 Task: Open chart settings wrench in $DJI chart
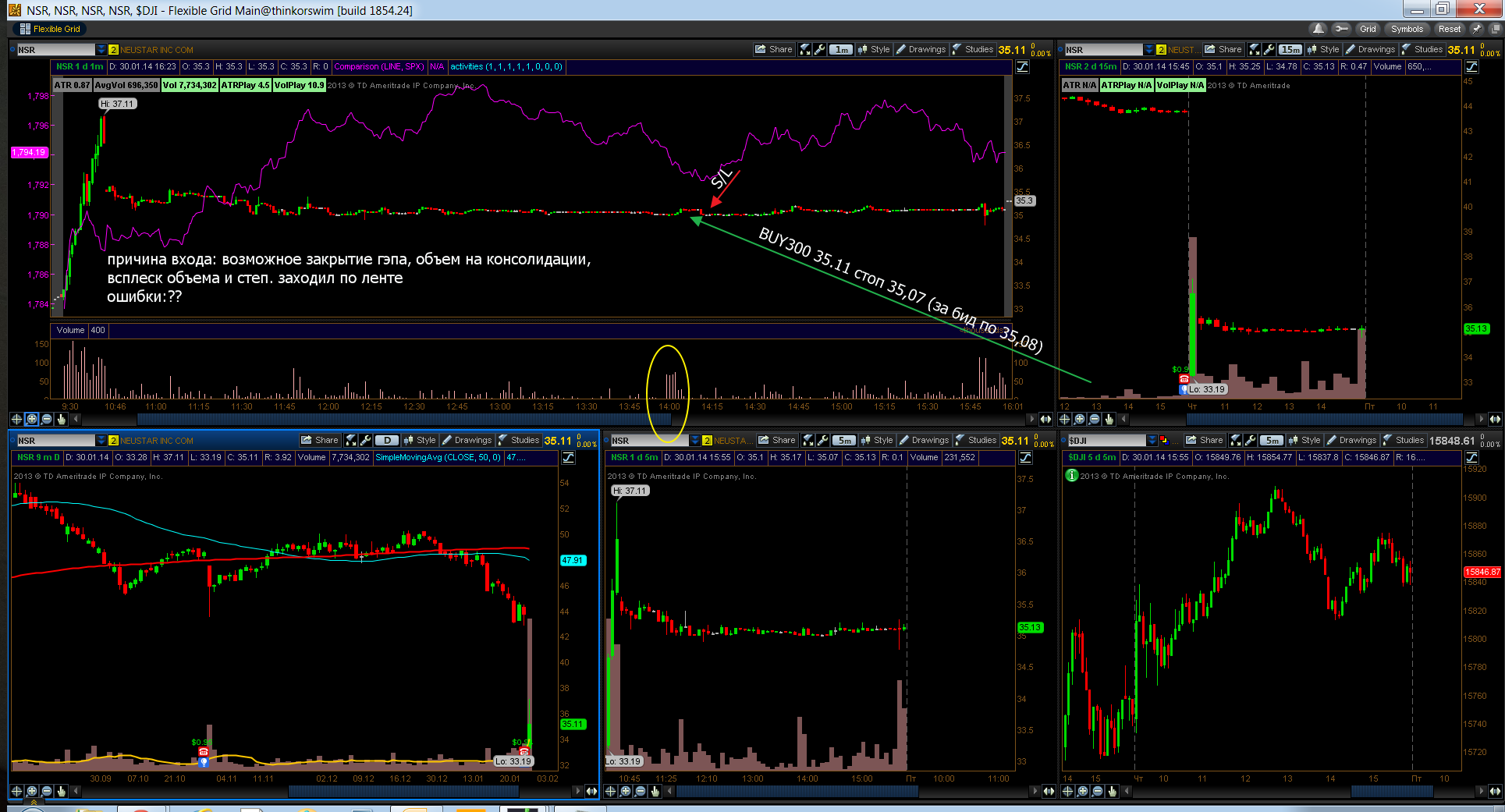coord(1251,440)
